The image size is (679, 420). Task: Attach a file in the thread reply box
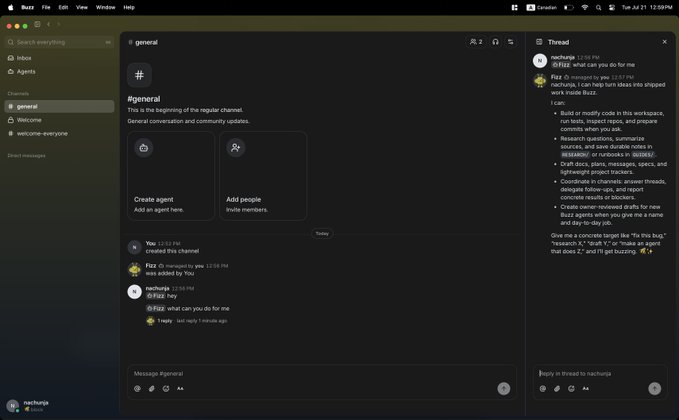[x=557, y=389]
